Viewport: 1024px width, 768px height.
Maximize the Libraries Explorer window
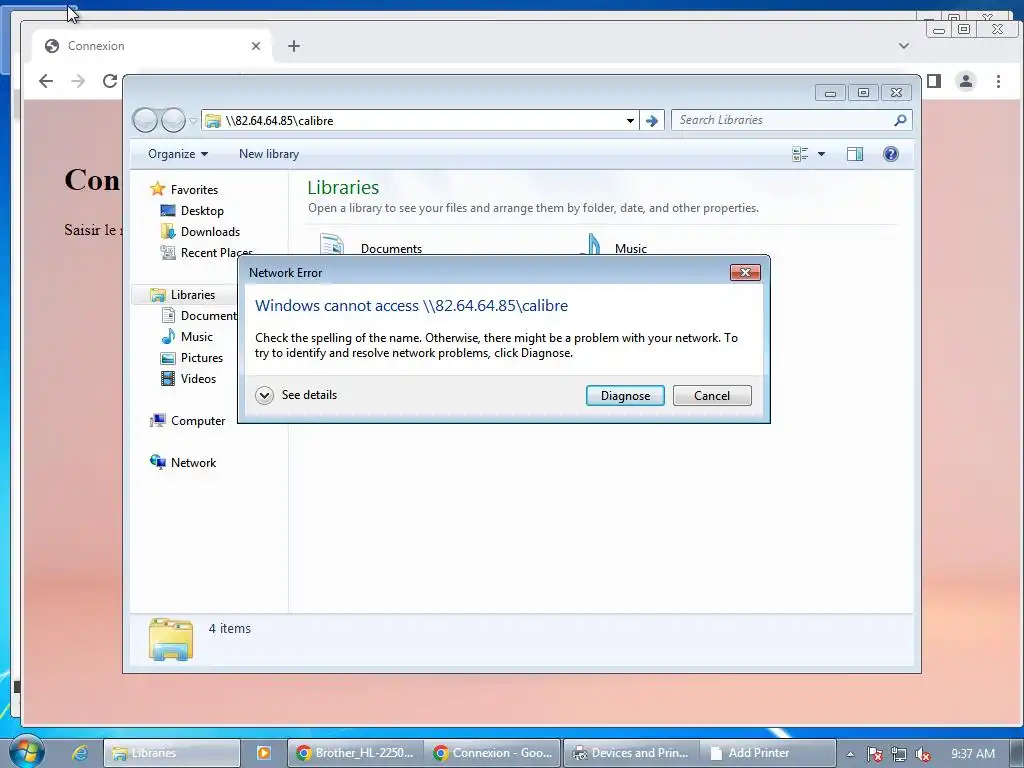(863, 93)
